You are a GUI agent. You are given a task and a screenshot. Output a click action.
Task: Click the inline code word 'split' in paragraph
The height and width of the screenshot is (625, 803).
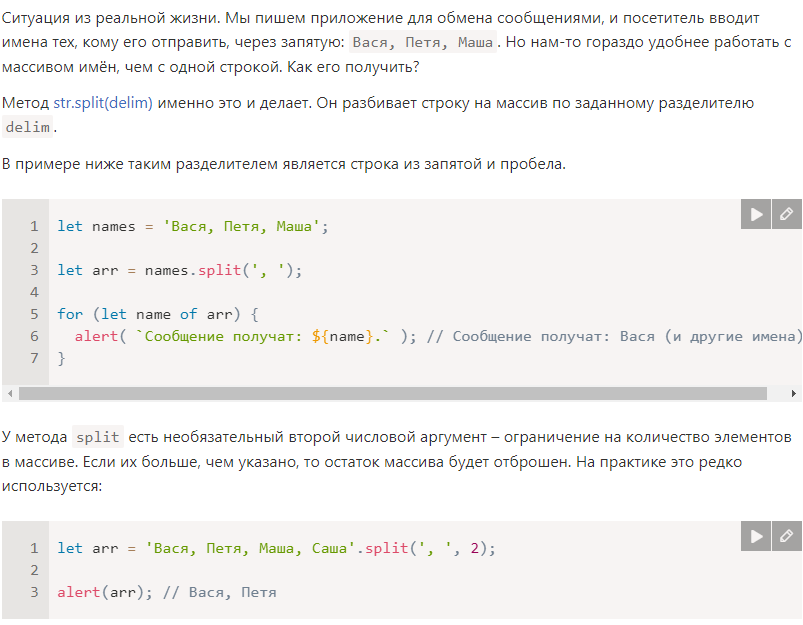click(98, 437)
